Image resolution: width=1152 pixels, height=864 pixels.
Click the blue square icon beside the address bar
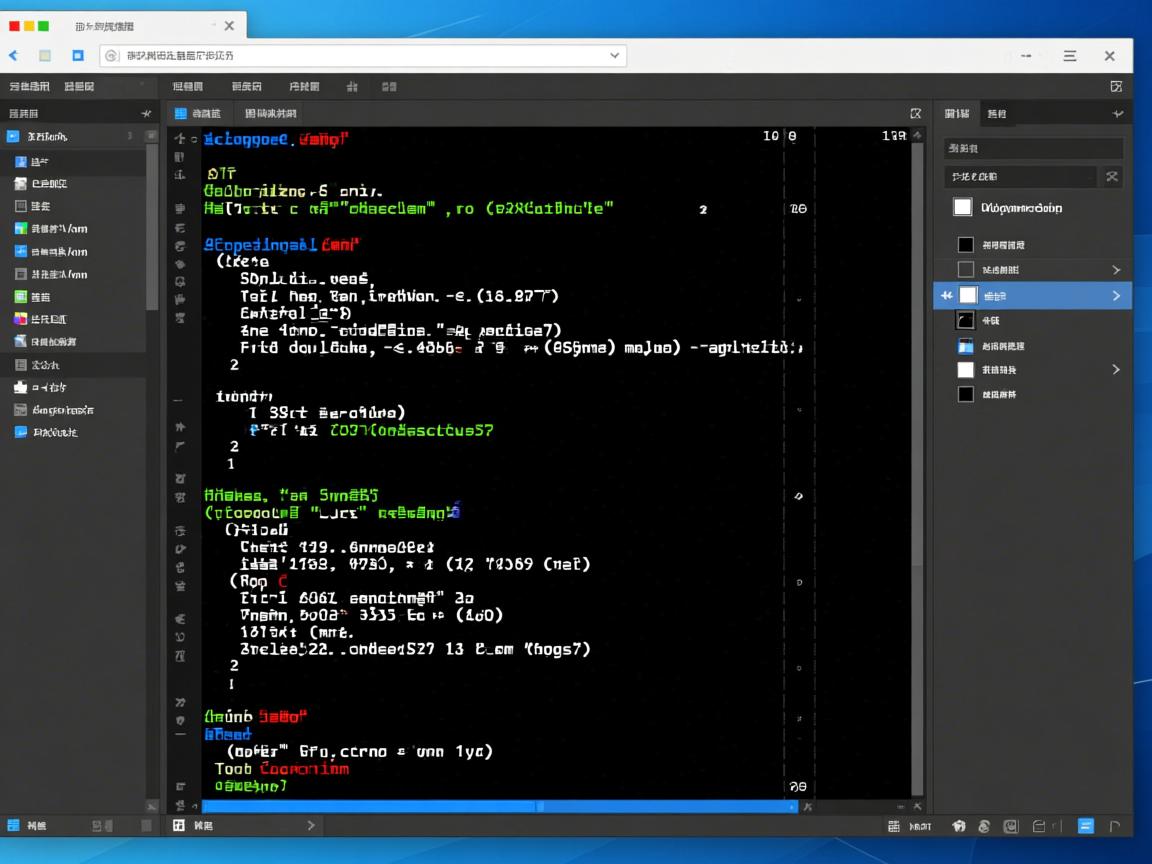(78, 56)
